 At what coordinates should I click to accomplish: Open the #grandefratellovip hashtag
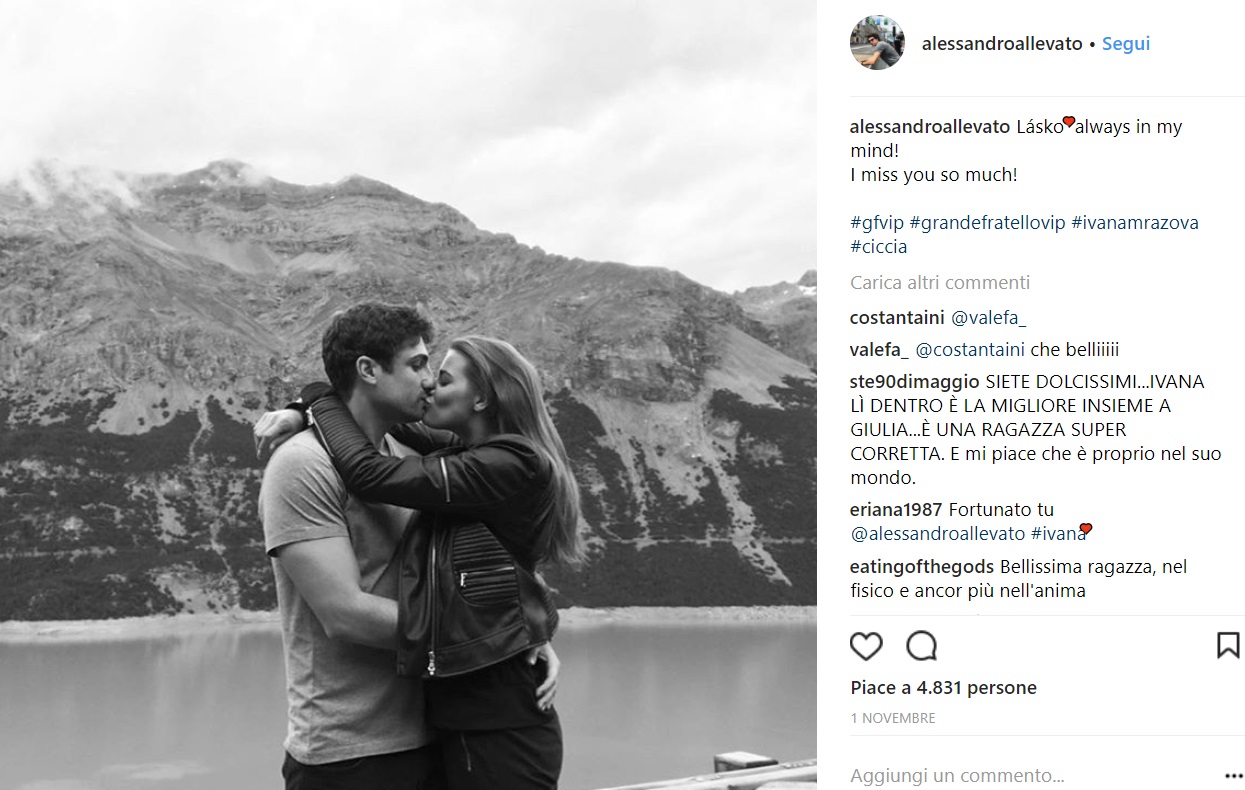click(x=987, y=222)
